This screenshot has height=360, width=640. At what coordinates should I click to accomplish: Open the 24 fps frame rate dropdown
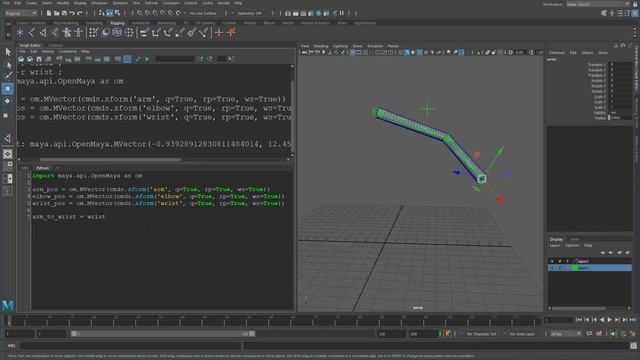pos(565,334)
